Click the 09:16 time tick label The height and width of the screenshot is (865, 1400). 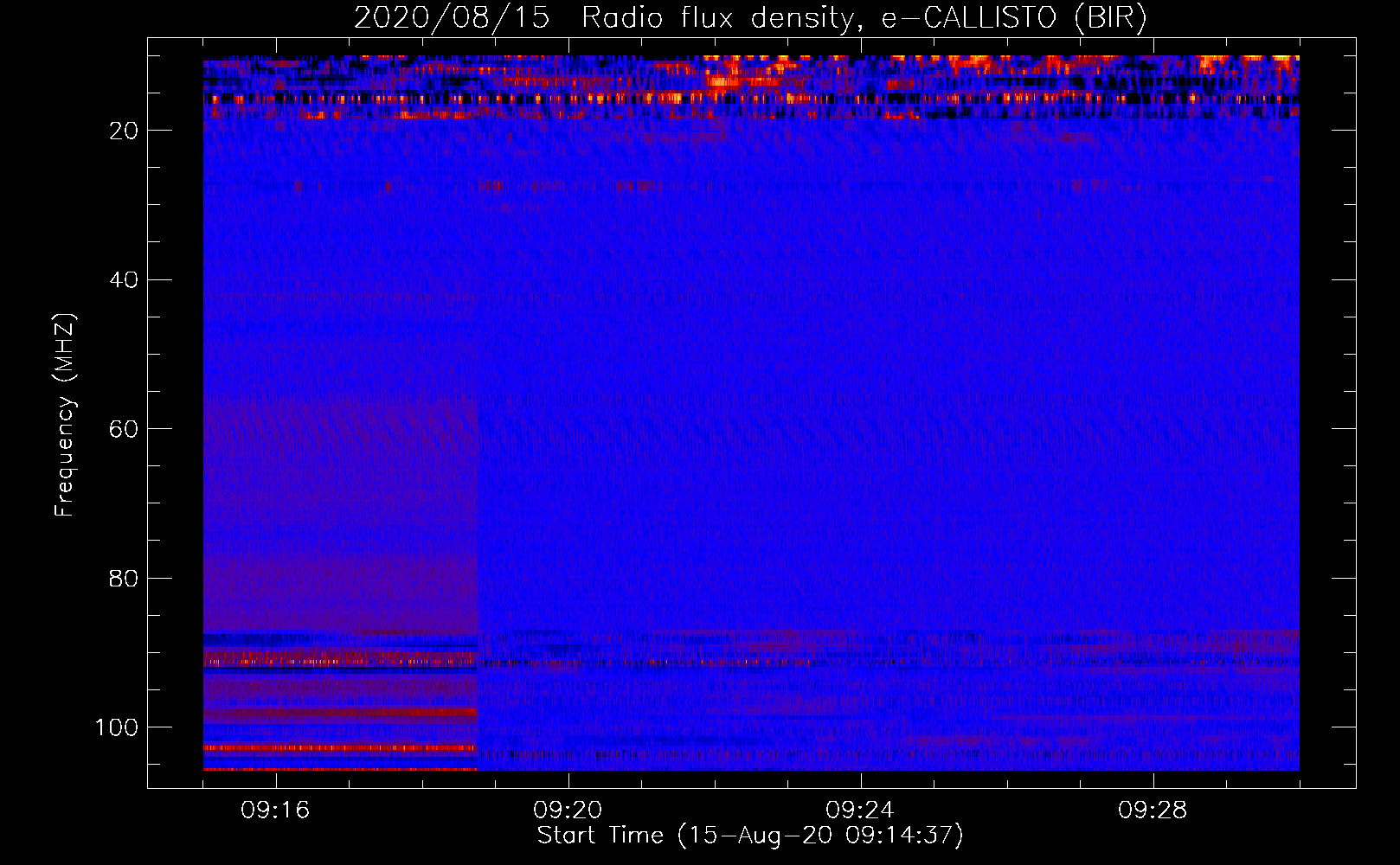[275, 811]
